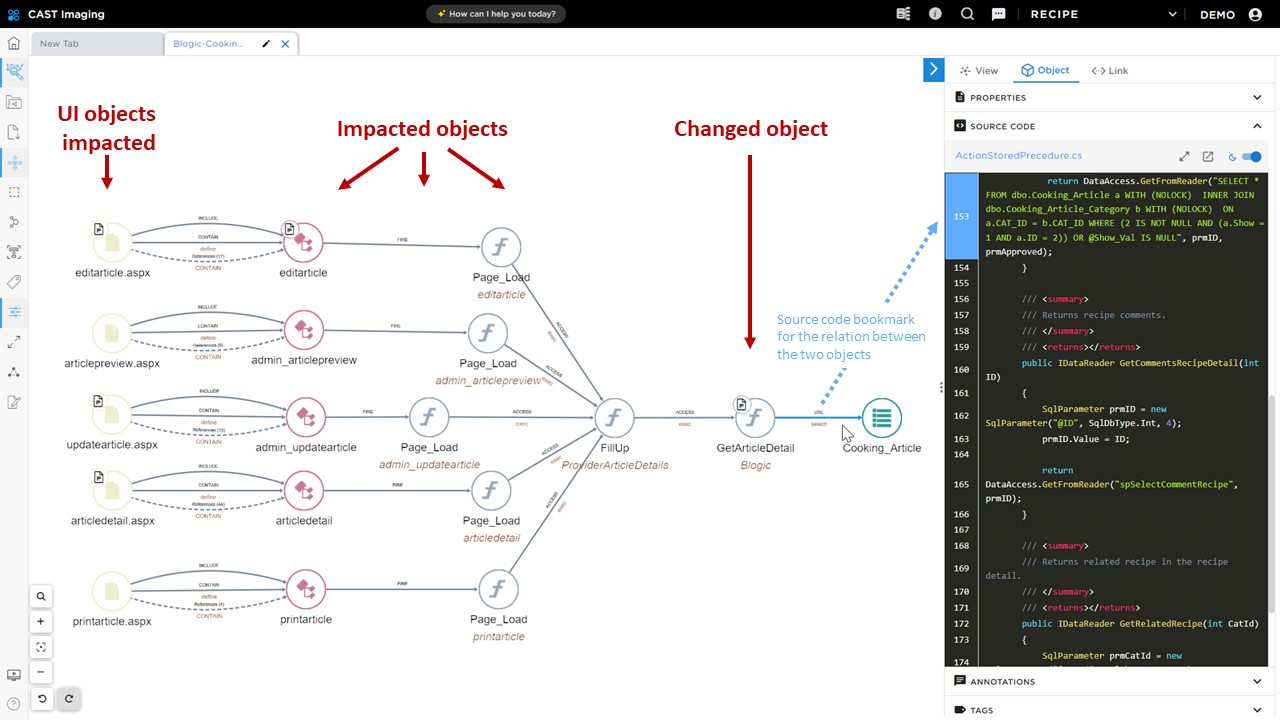Image resolution: width=1280 pixels, height=720 pixels.
Task: Select the home icon in the left sidebar
Action: point(14,43)
